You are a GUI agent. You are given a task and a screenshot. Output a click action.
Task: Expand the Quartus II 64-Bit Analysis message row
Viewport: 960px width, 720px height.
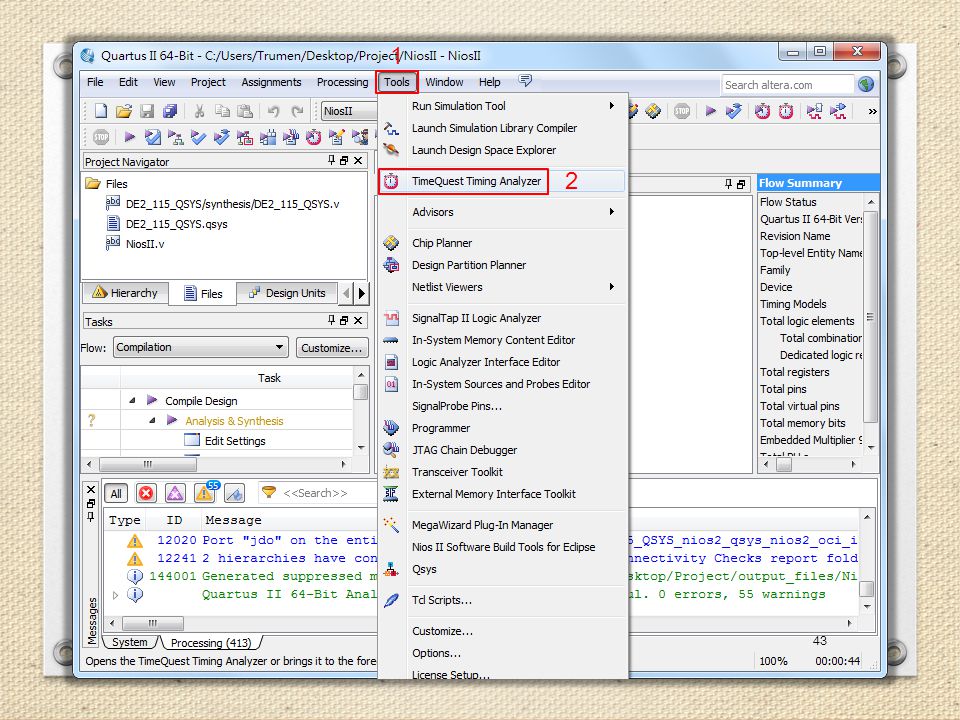(115, 594)
